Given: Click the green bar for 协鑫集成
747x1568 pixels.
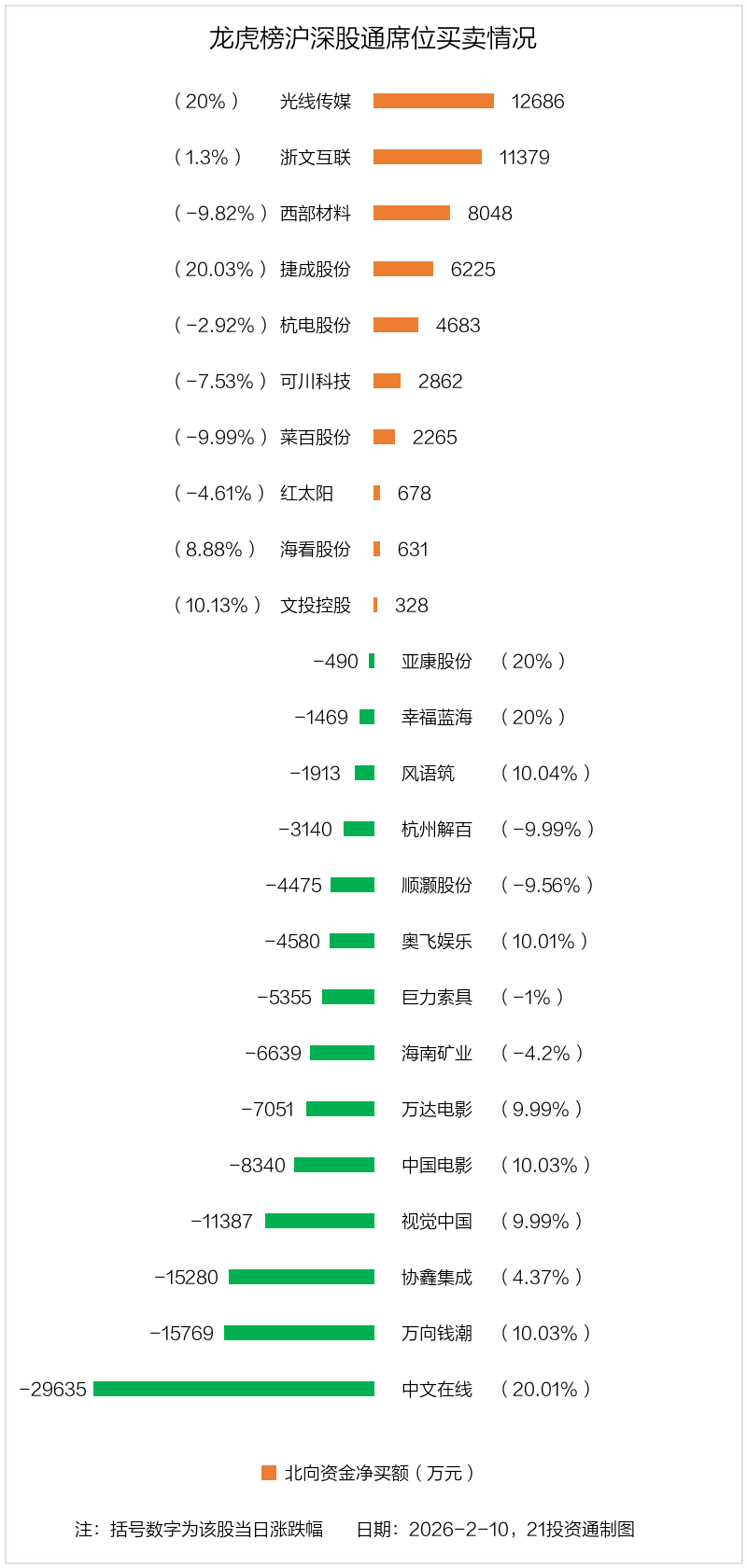Looking at the screenshot, I should (x=302, y=1277).
